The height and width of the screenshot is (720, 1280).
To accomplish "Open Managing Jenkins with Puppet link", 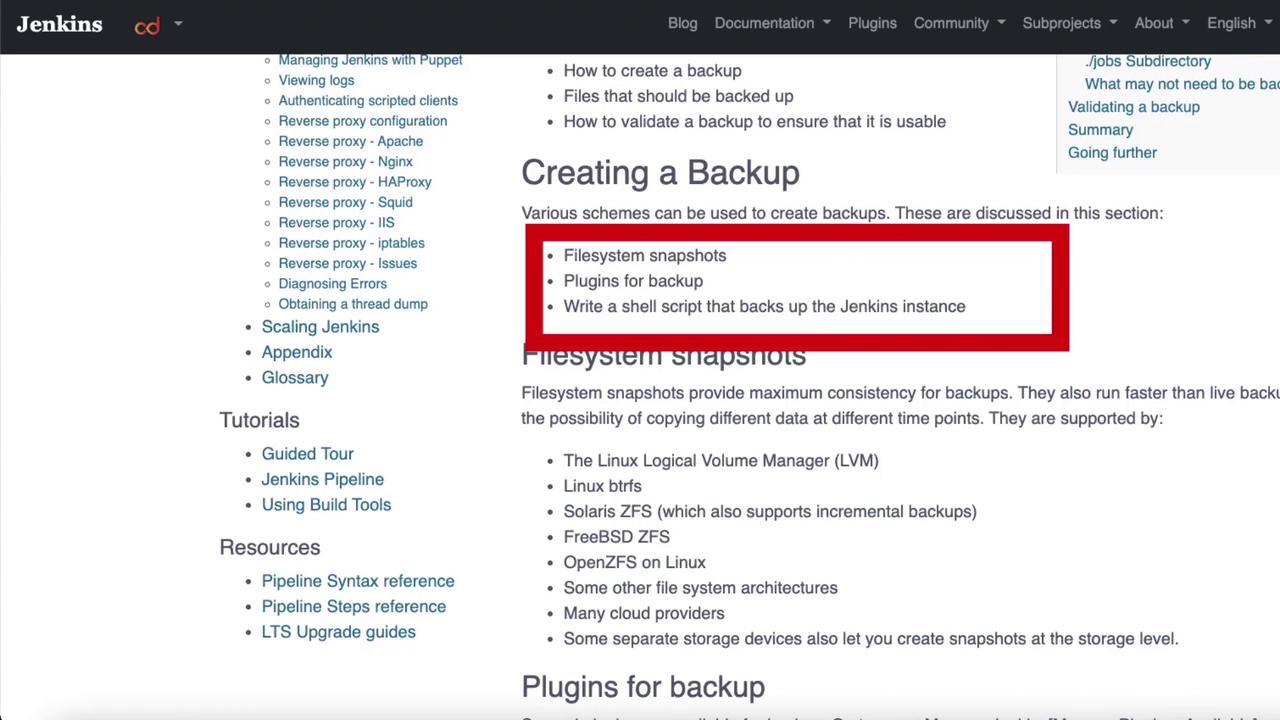I will point(370,60).
